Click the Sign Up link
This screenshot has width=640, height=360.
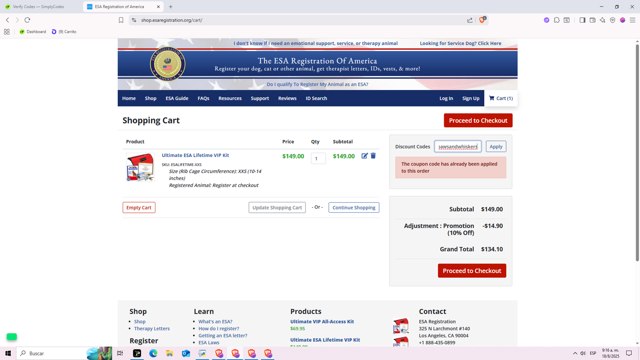click(x=471, y=98)
